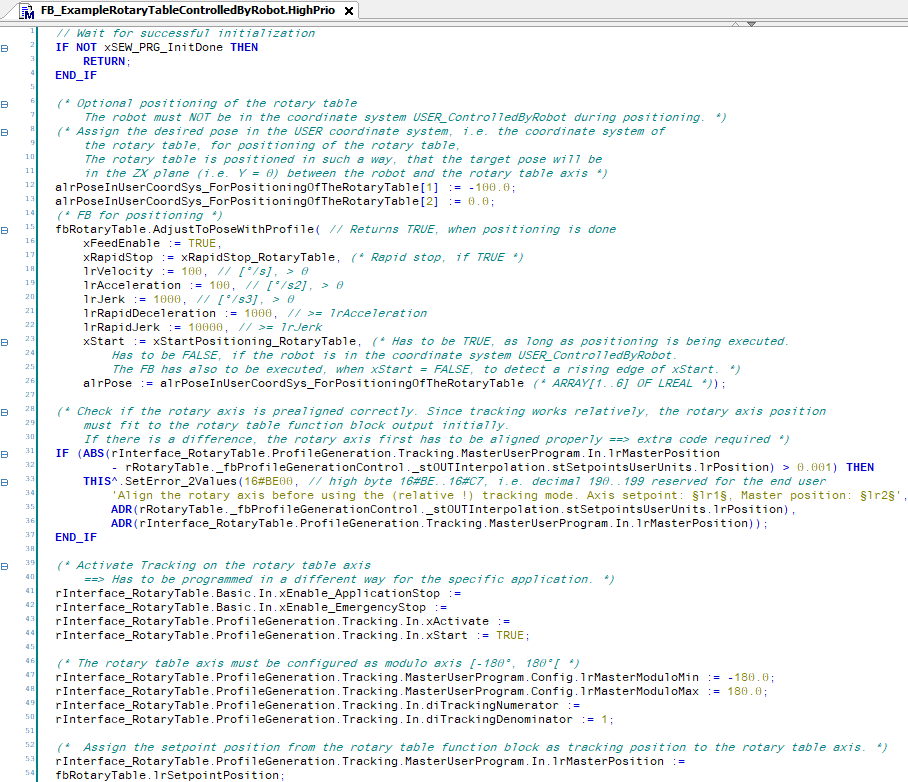The height and width of the screenshot is (782, 908).
Task: Collapse the THIS^.SetError_2Values statement
Action: (x=6, y=481)
